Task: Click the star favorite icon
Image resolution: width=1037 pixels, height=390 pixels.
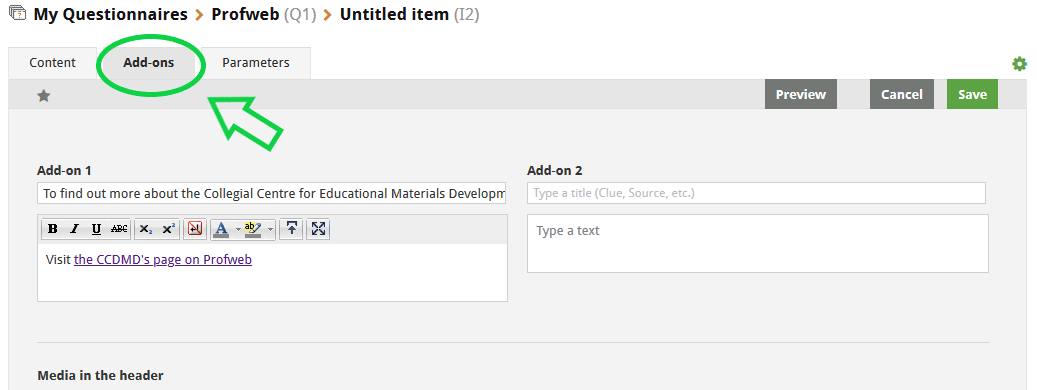Action: (x=44, y=96)
